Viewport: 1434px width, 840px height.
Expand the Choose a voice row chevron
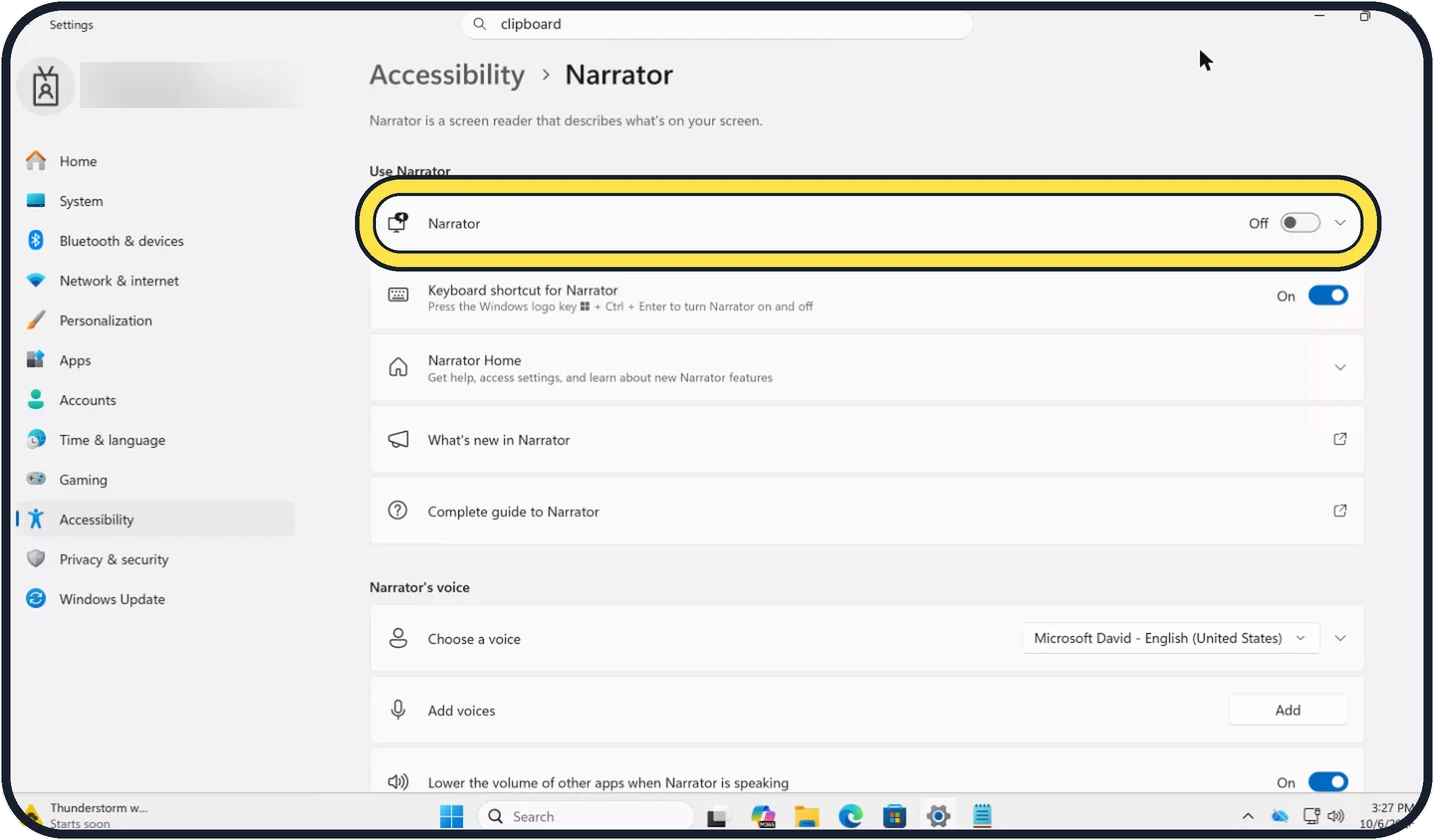(1341, 638)
